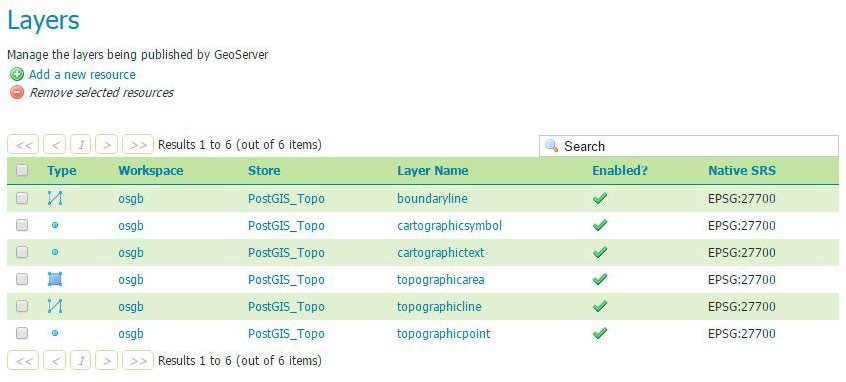The image size is (846, 382).
Task: Sort table by Enabled? column header
Action: click(620, 170)
